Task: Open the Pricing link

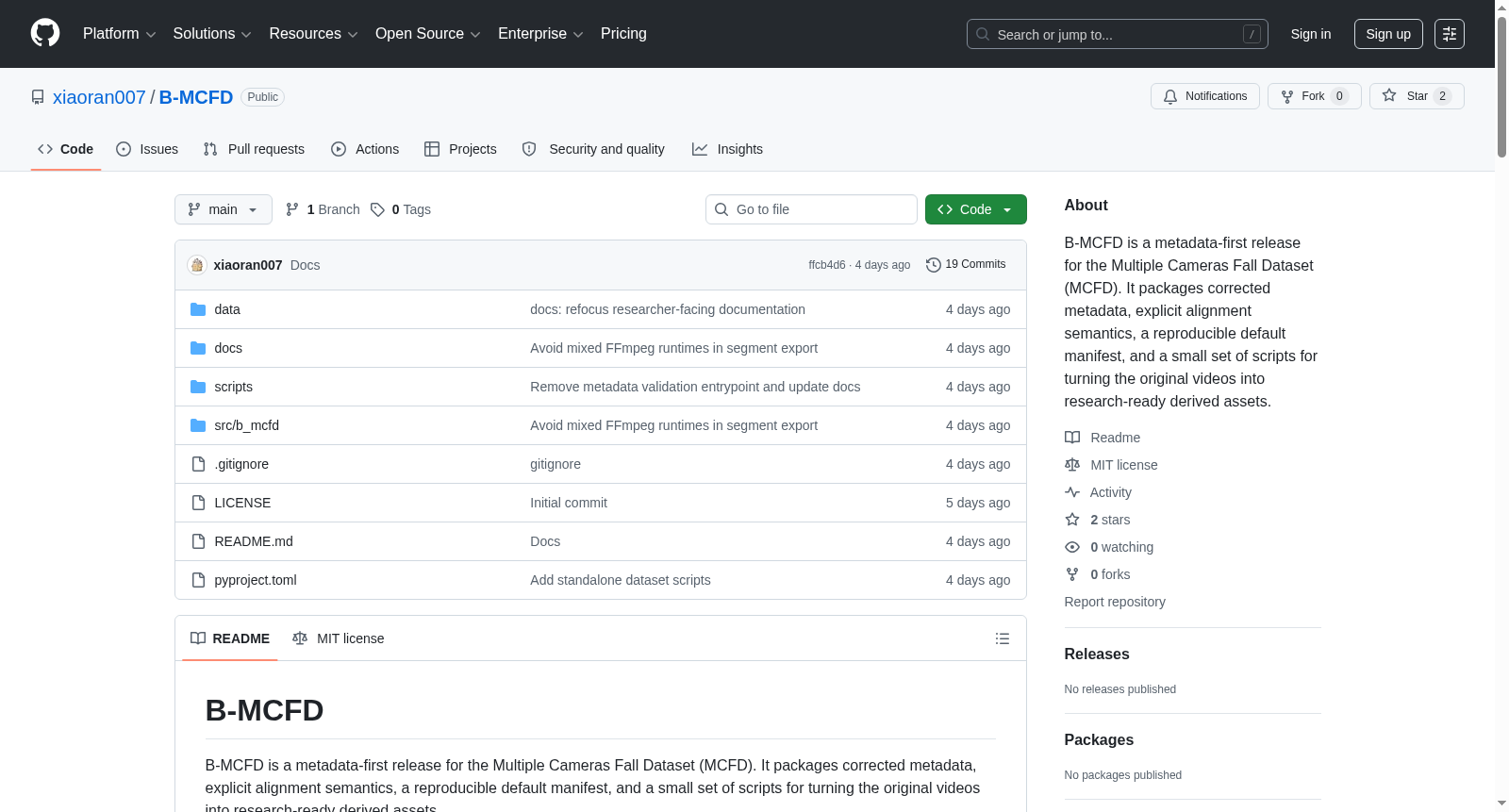Action: coord(623,34)
